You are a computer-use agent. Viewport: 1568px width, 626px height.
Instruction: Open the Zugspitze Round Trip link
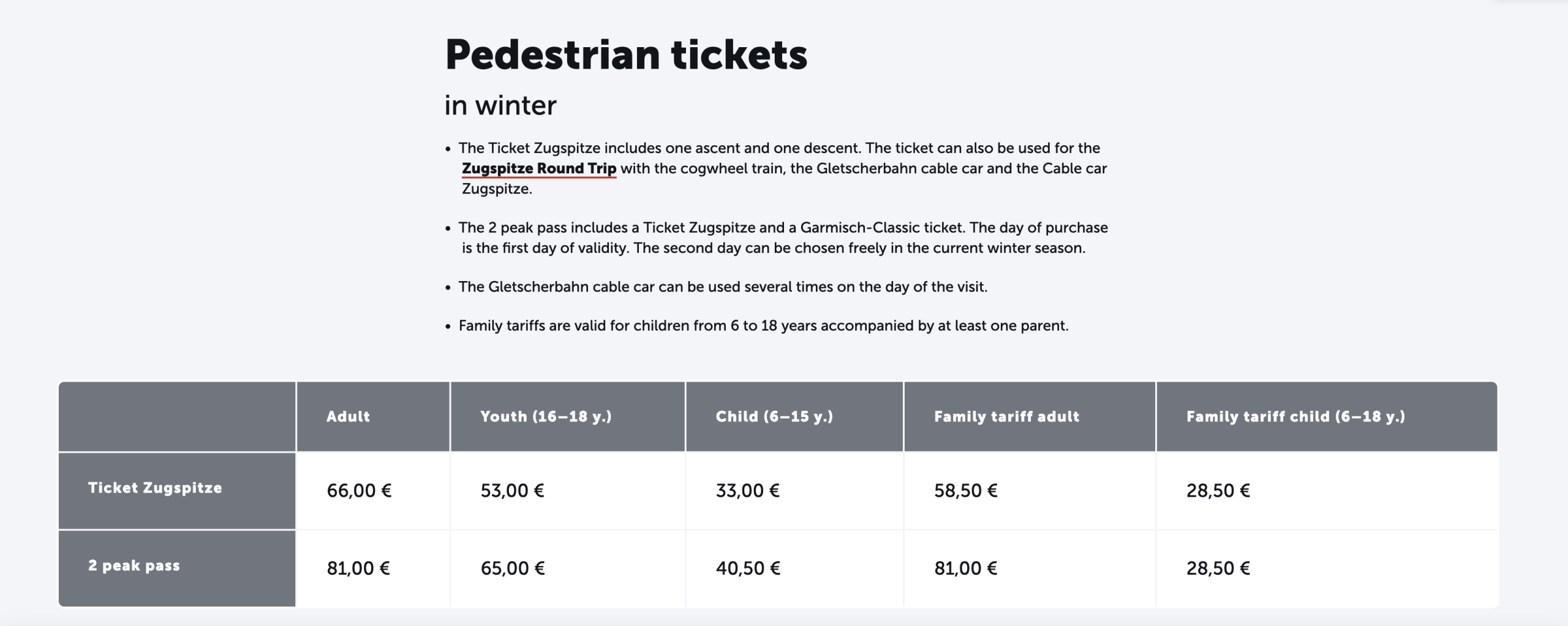tap(539, 168)
